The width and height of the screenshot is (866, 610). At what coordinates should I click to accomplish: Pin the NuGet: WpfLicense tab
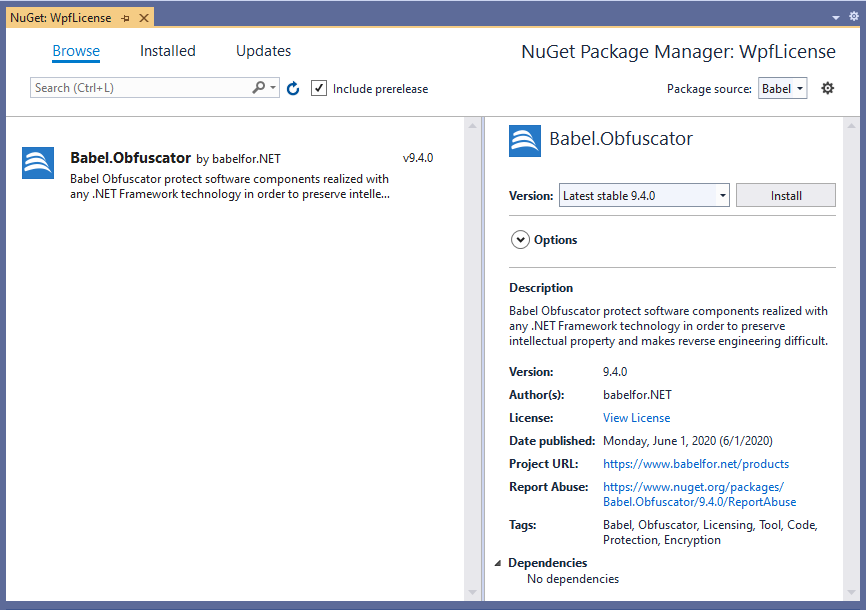coord(125,18)
